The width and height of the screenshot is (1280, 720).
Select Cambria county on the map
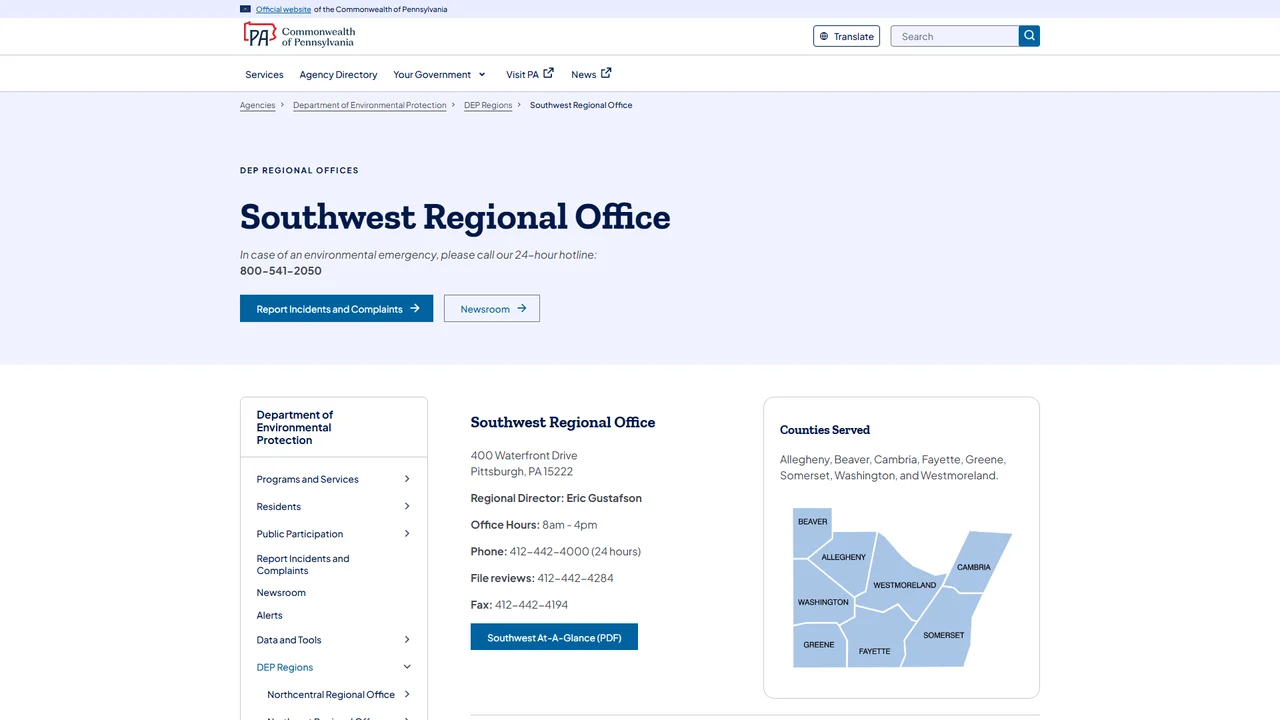click(974, 566)
